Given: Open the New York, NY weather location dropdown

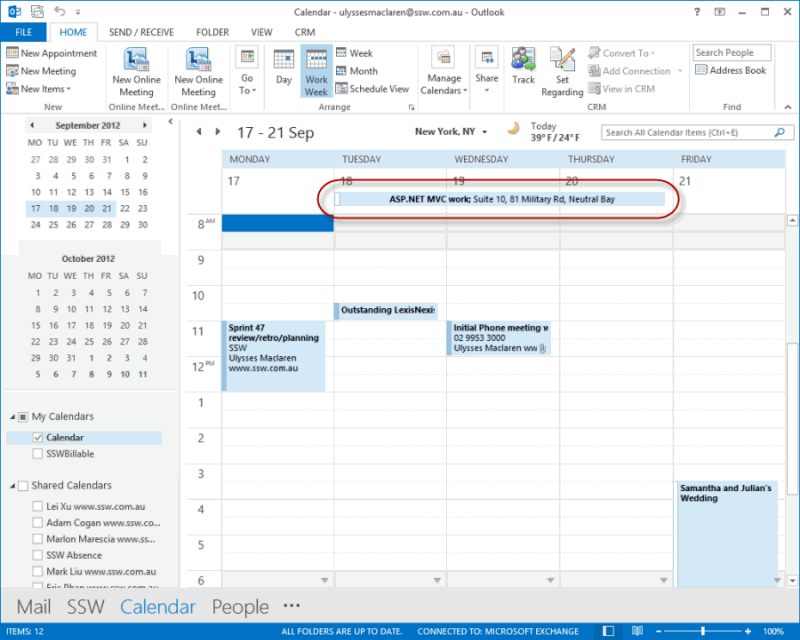Looking at the screenshot, I should point(484,132).
